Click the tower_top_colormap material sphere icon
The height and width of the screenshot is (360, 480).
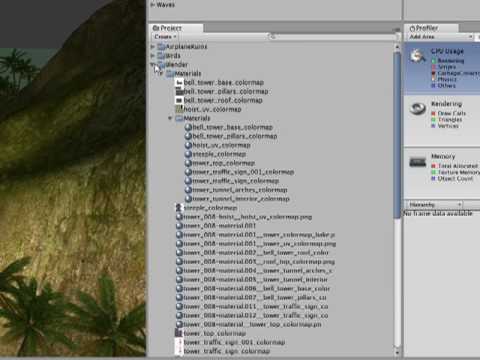188,163
